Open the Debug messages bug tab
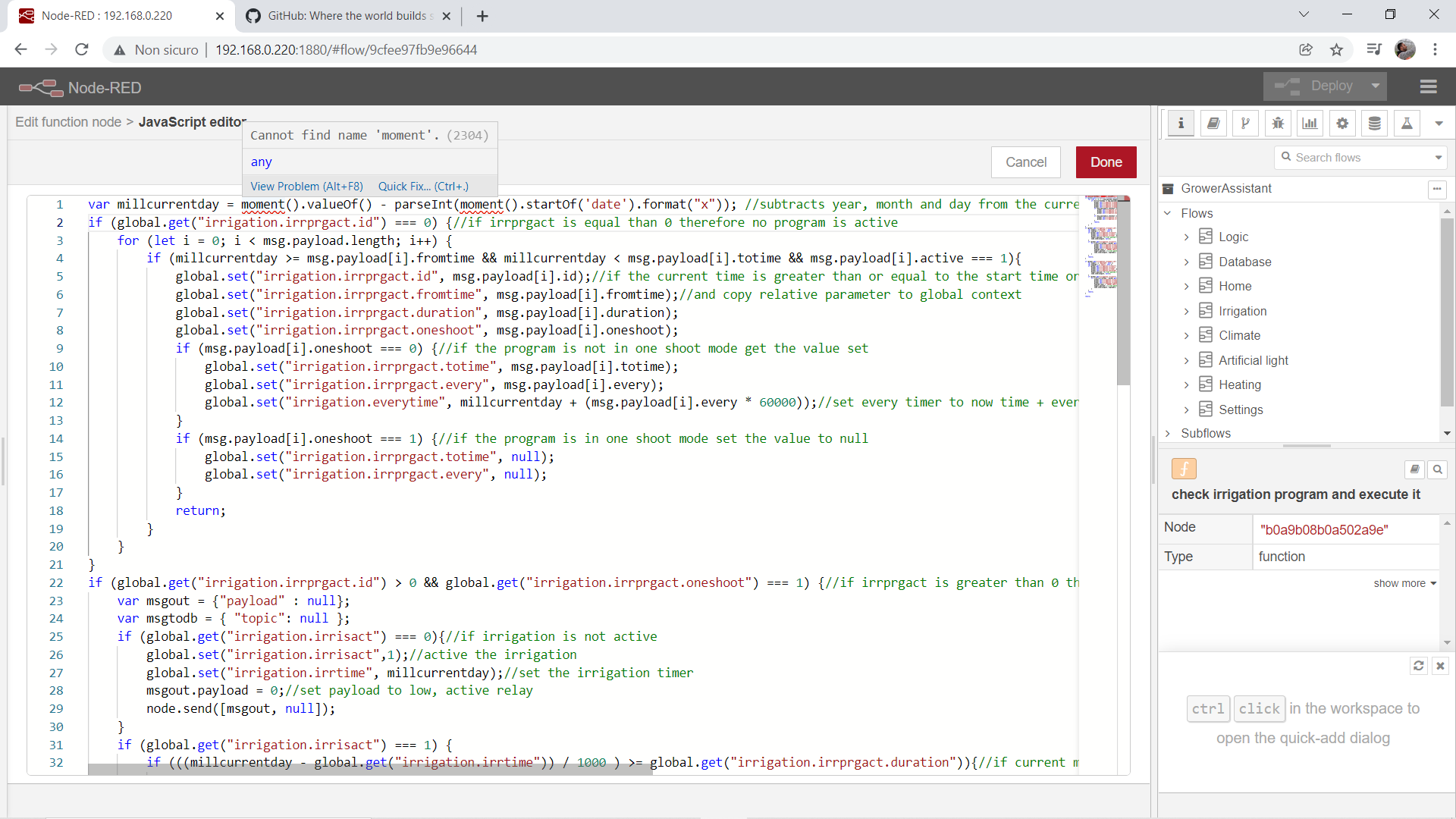This screenshot has height=819, width=1456. [1278, 124]
